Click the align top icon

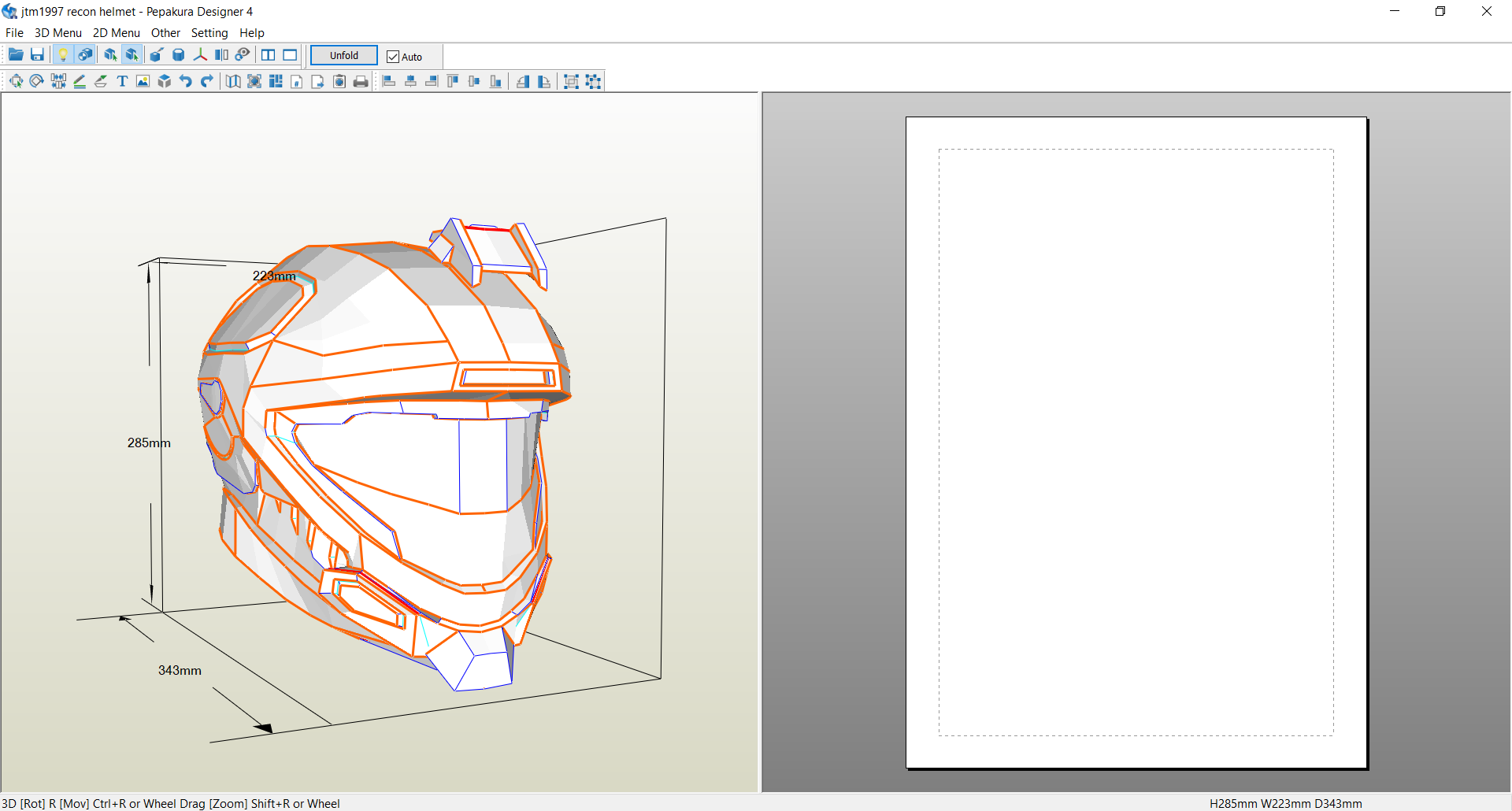(x=453, y=81)
